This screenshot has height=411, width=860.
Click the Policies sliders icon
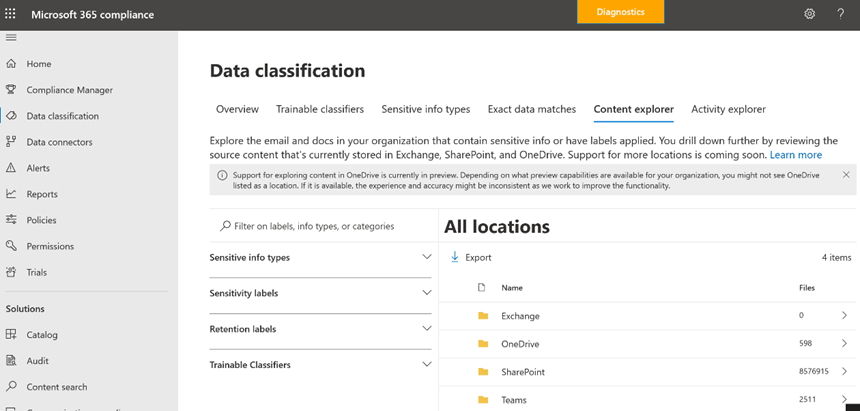coord(11,220)
